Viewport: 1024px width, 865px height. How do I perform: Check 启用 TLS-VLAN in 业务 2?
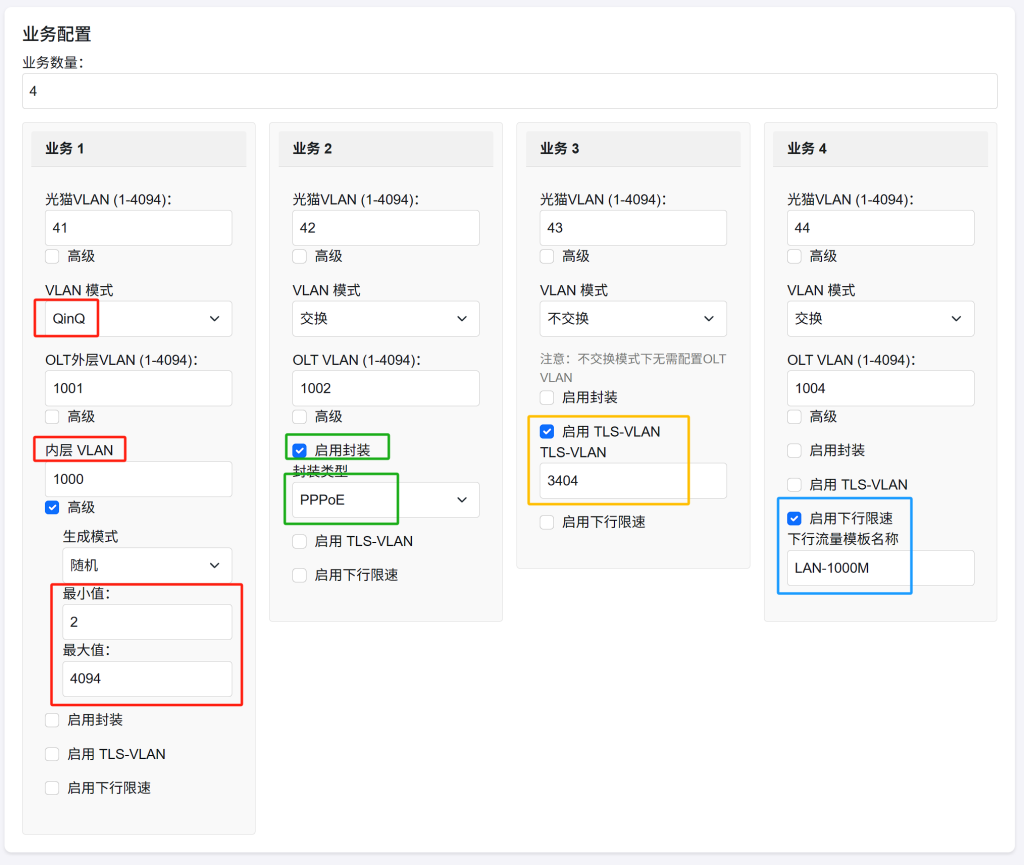(300, 541)
